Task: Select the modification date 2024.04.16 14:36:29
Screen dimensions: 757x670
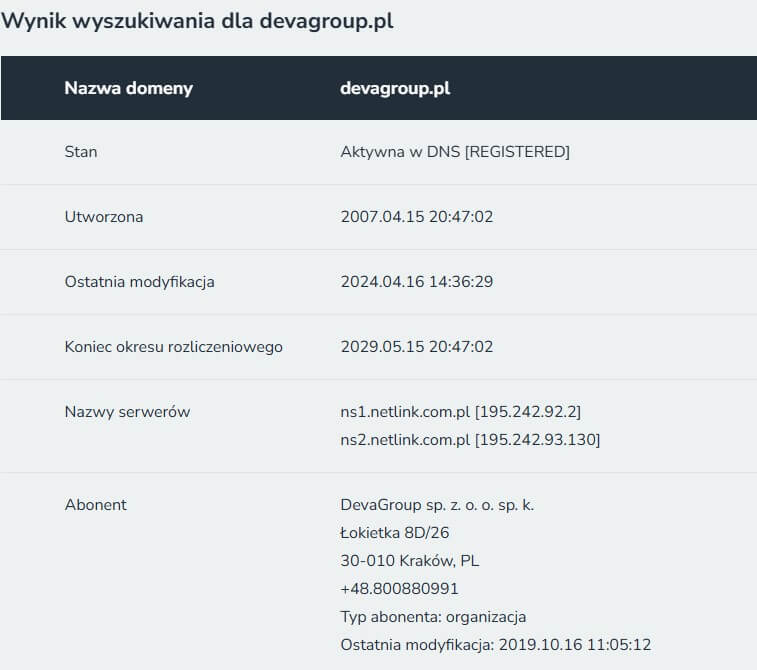Action: (417, 282)
